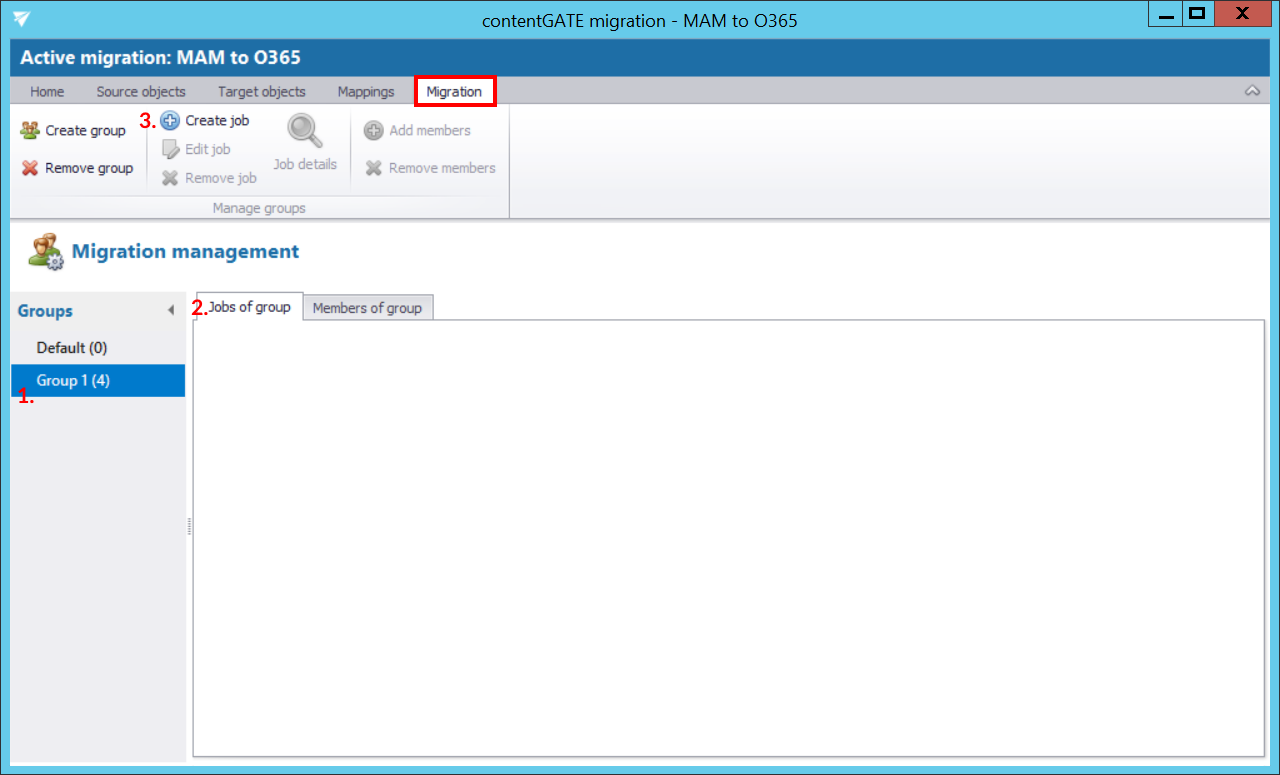Open the Mappings tab
Viewport: 1280px width, 775px height.
[x=366, y=92]
